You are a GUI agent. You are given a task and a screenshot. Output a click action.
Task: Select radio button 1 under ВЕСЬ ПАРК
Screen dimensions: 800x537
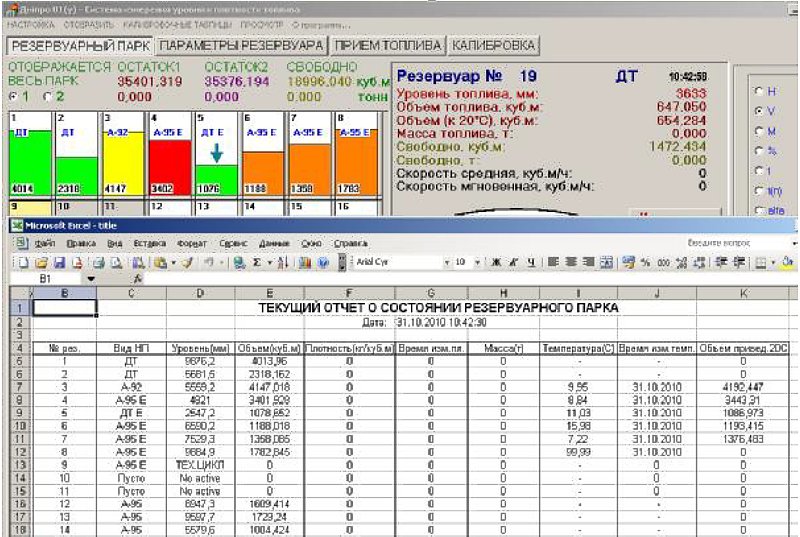14,96
